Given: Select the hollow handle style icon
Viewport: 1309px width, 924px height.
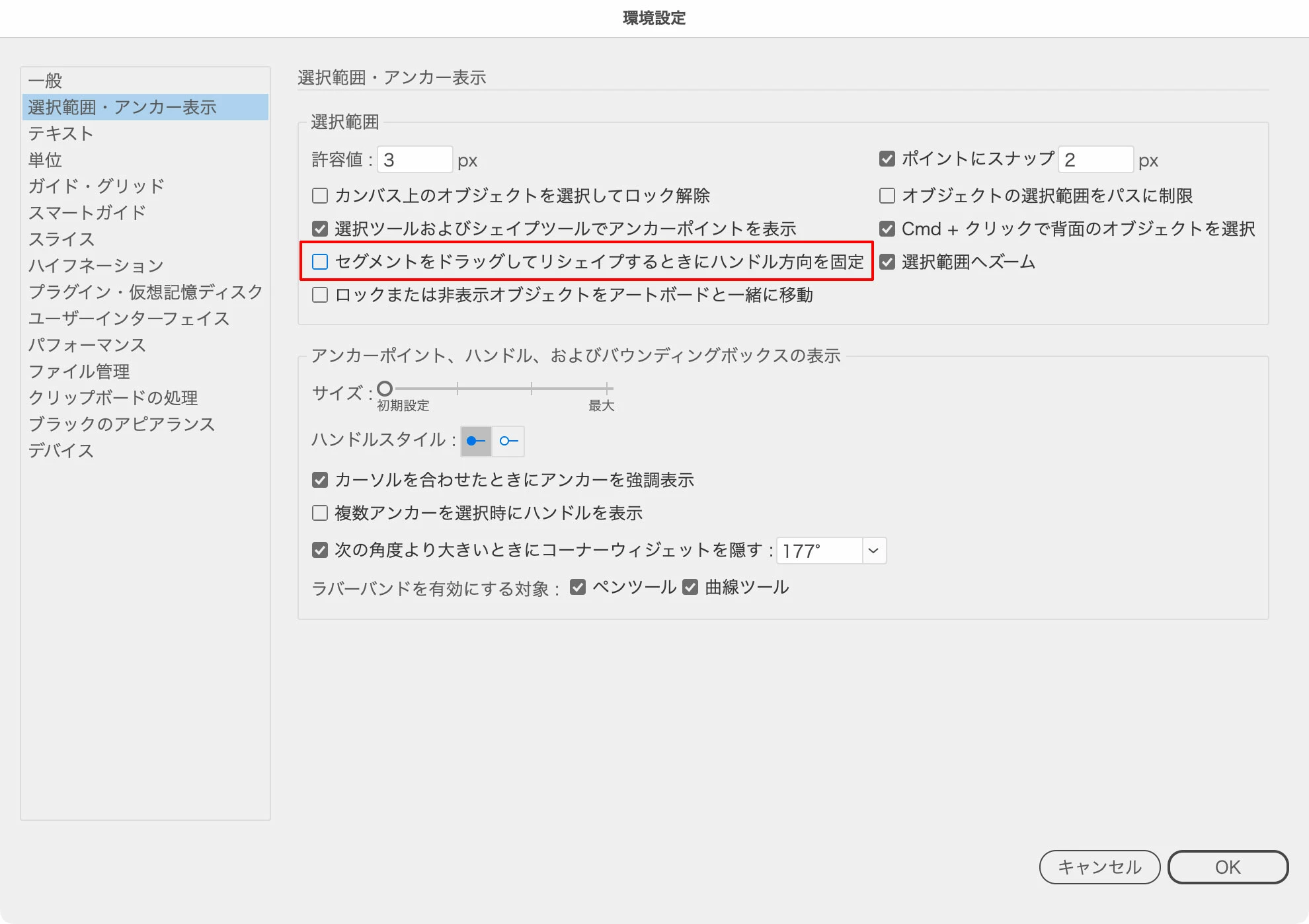Looking at the screenshot, I should coord(508,441).
